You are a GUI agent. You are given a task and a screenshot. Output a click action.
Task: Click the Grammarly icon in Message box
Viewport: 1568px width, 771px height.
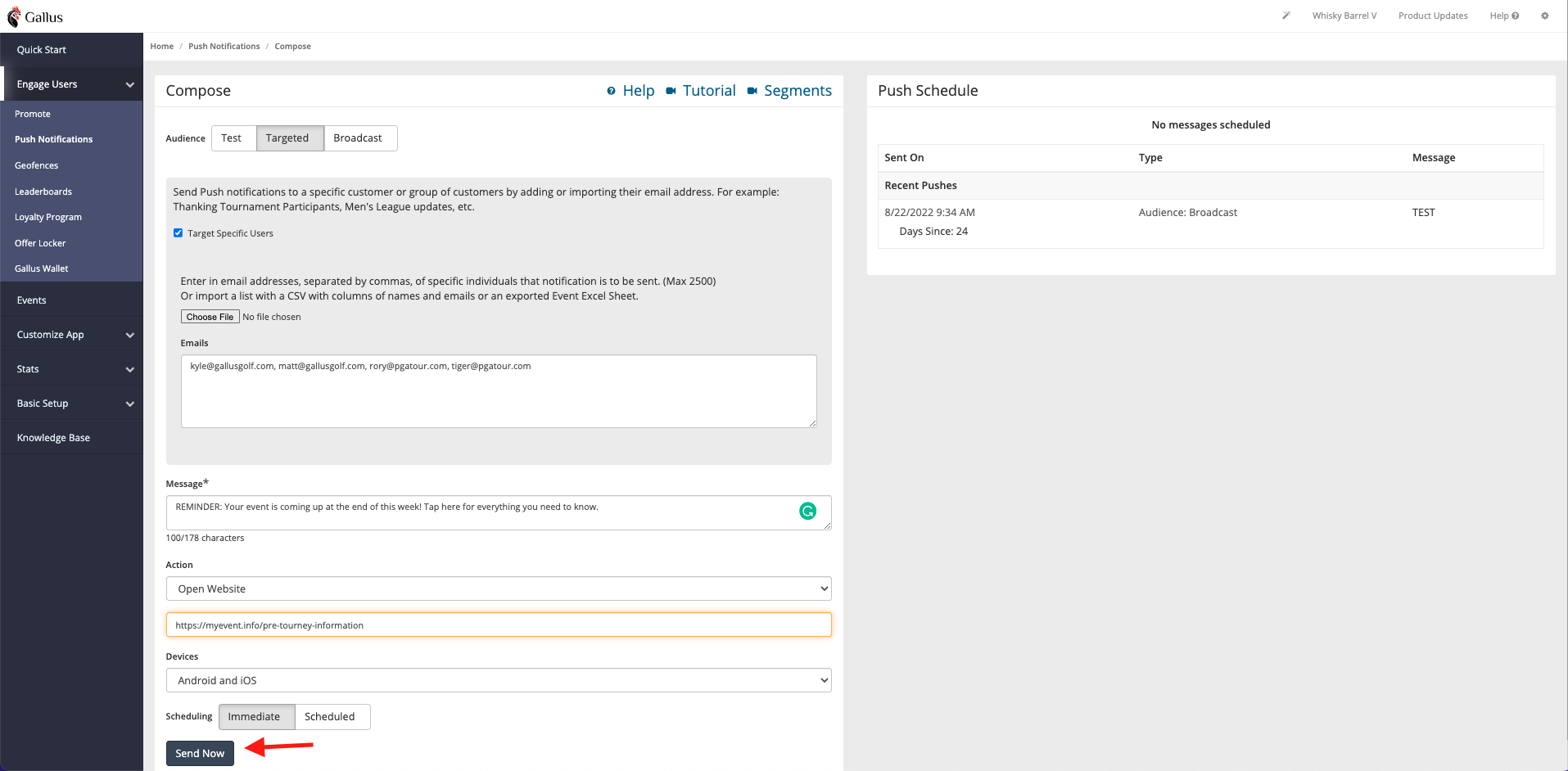click(x=807, y=512)
